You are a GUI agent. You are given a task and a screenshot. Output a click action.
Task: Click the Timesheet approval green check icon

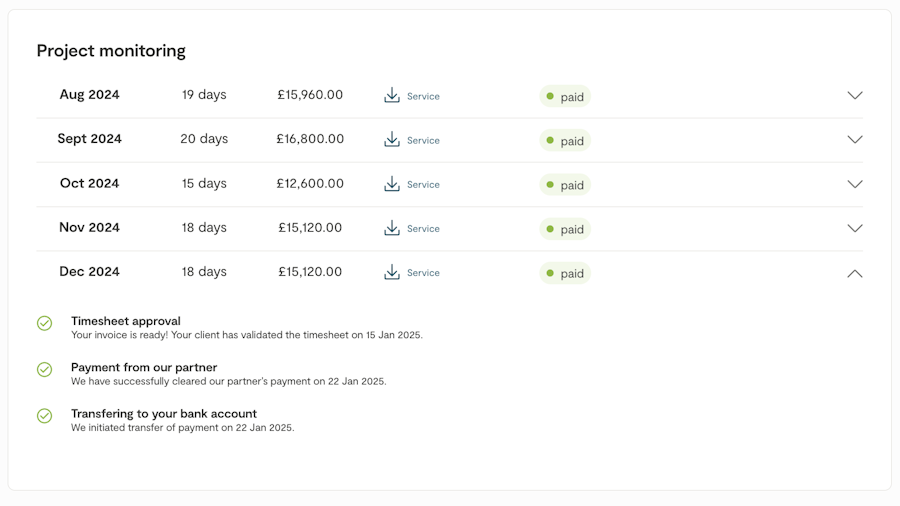point(45,323)
